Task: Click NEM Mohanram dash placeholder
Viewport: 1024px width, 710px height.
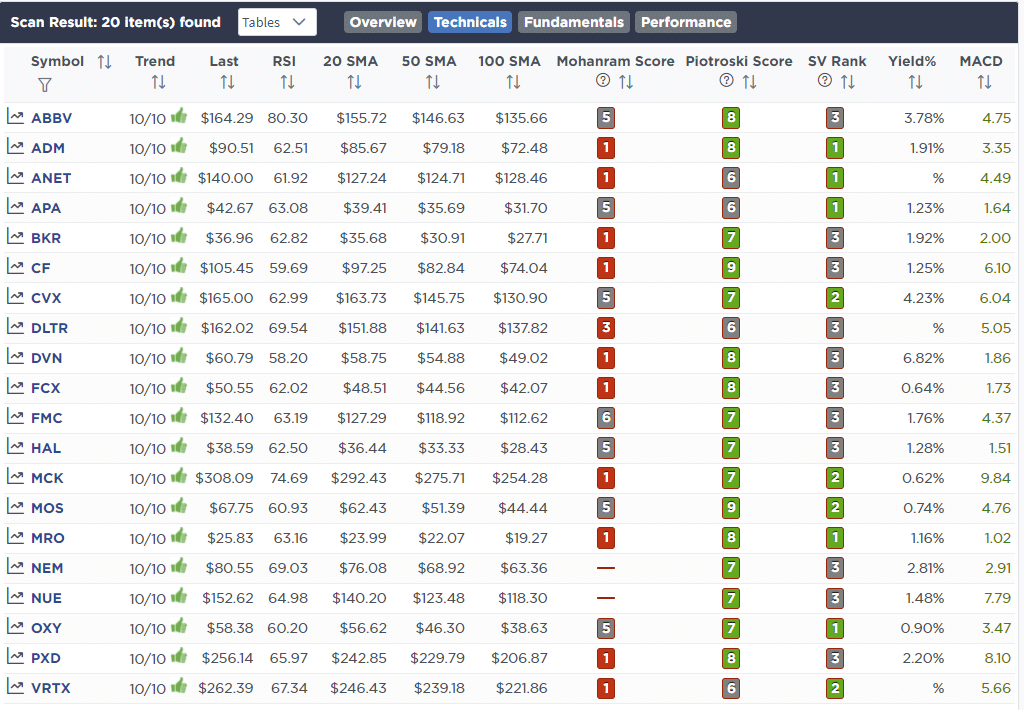Action: [605, 568]
